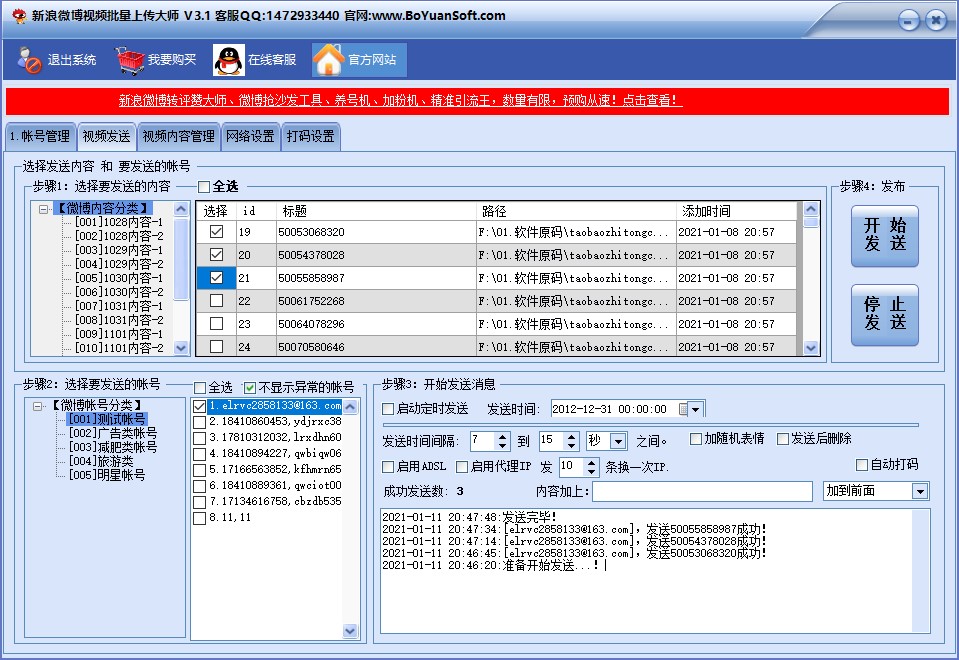Screen dimensions: 959x660
Task: Click the up arrow of content table scrollbar
Action: click(811, 209)
